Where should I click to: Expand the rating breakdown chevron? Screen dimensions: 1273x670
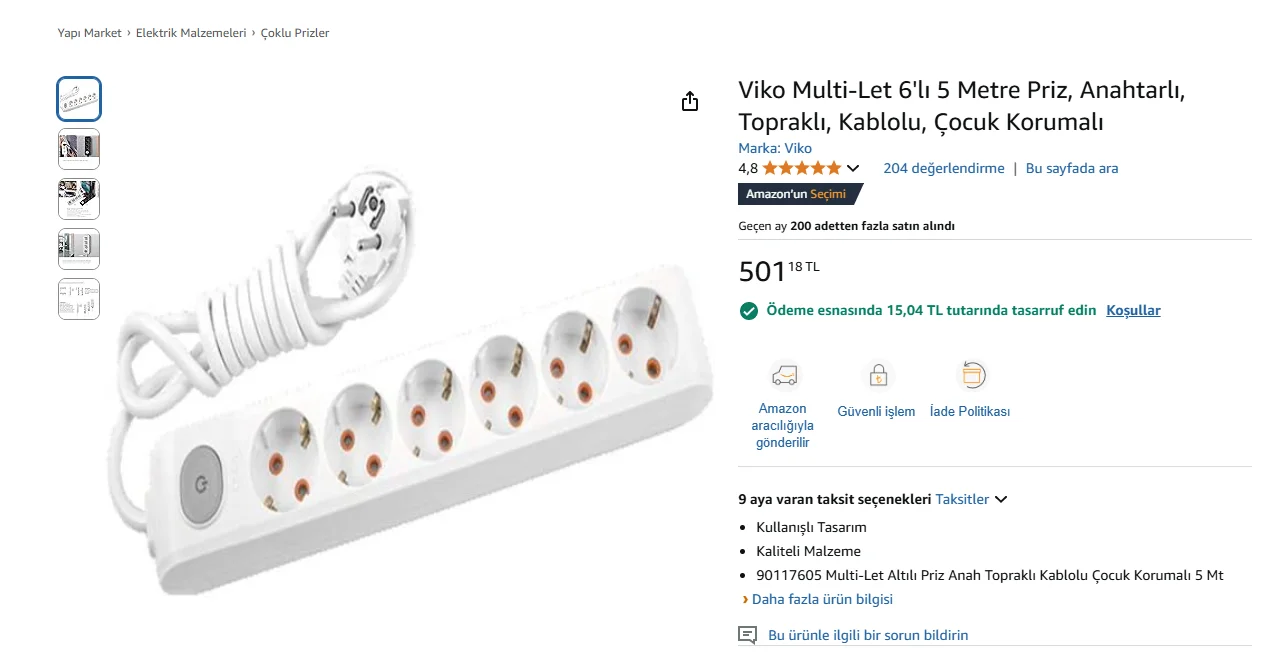click(x=853, y=168)
